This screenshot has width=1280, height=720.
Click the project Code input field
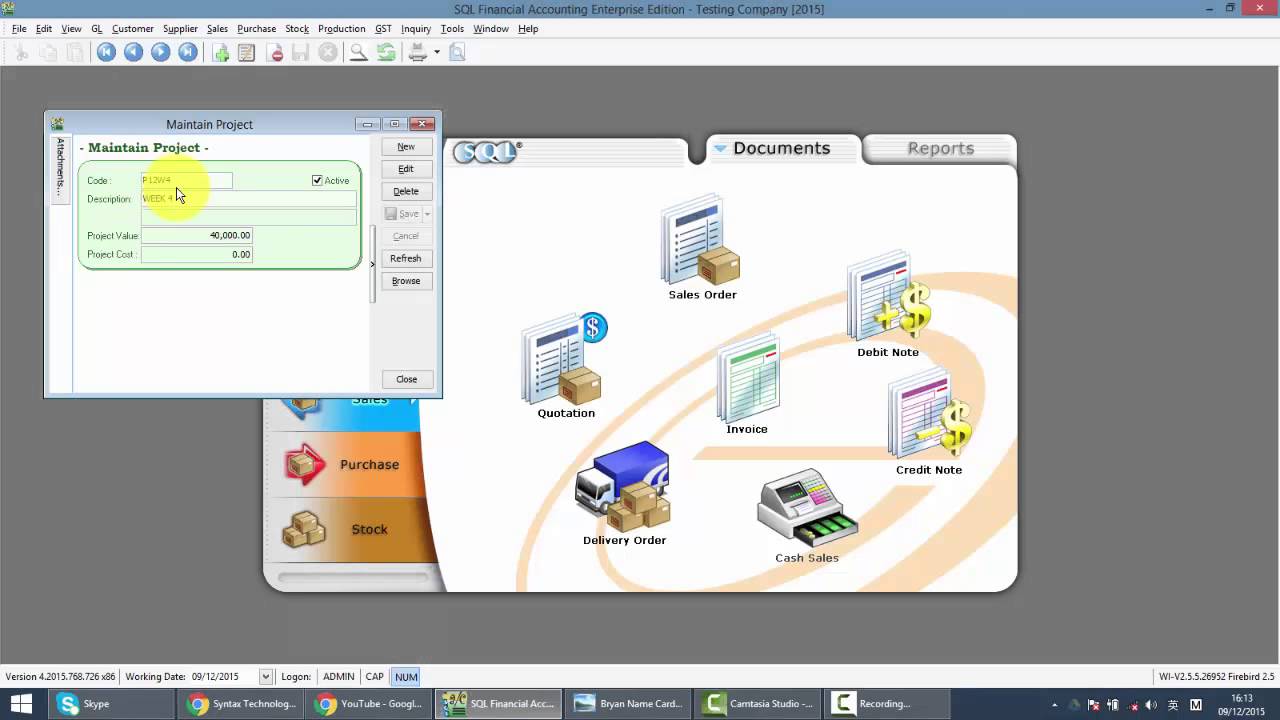(x=186, y=180)
